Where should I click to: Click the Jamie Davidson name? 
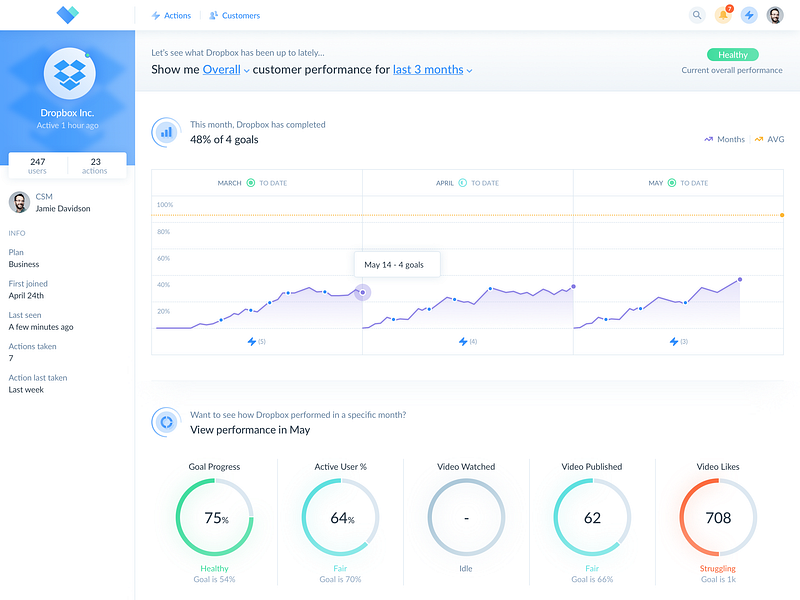tap(63, 209)
